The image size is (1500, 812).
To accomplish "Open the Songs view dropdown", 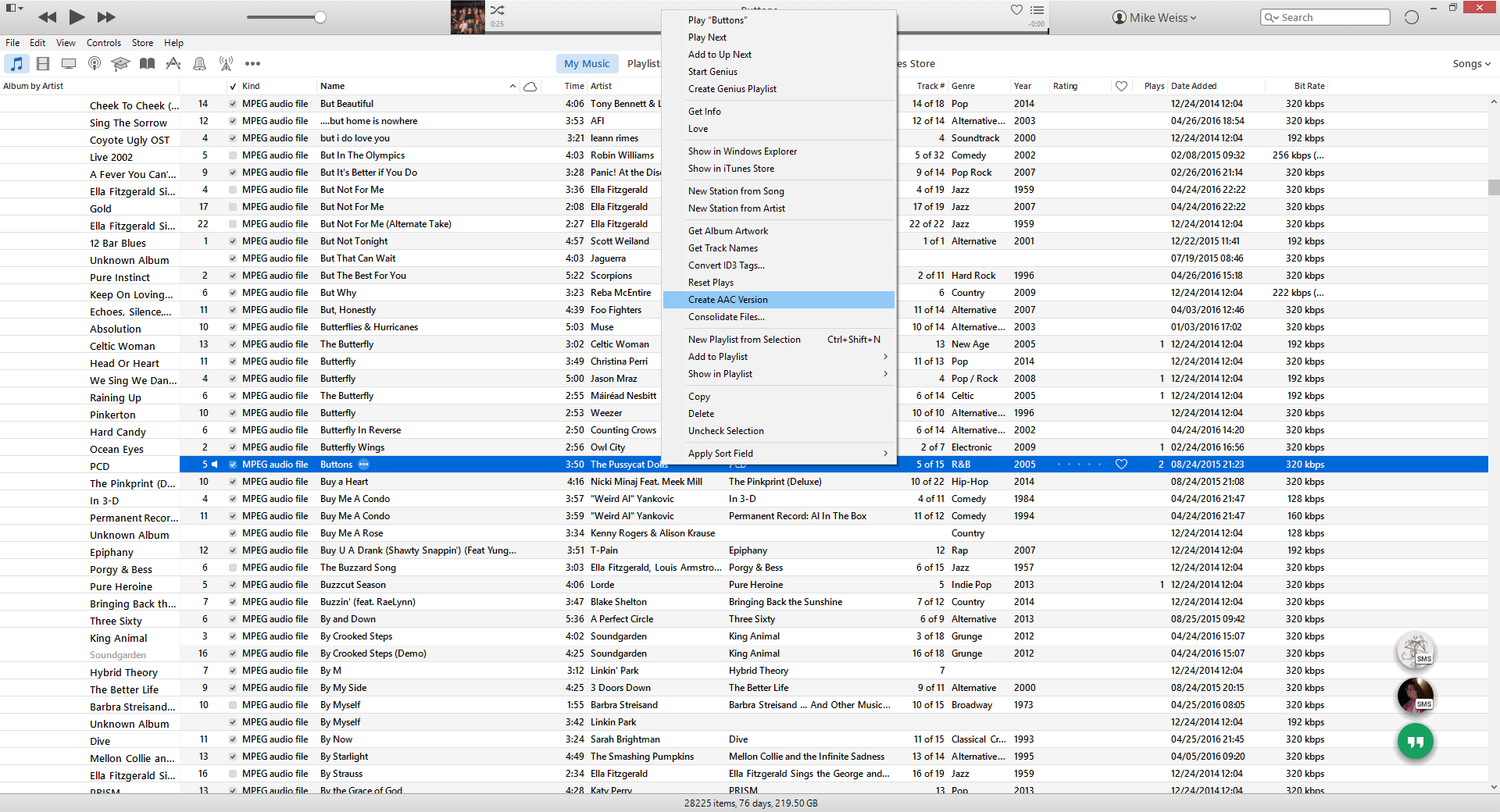I will point(1471,63).
